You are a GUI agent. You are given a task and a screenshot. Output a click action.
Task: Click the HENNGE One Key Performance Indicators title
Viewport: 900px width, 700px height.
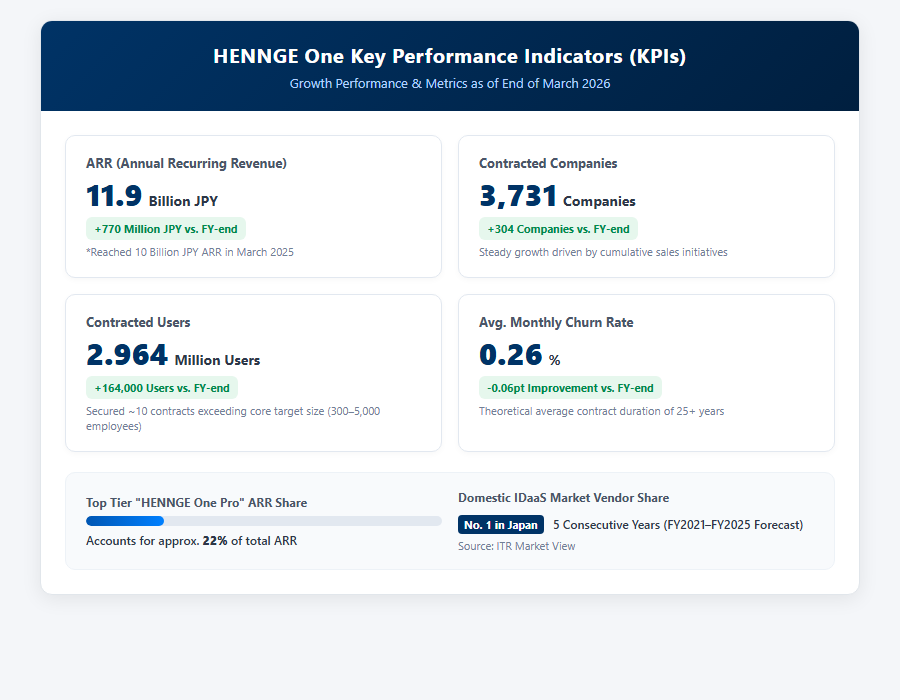click(449, 56)
